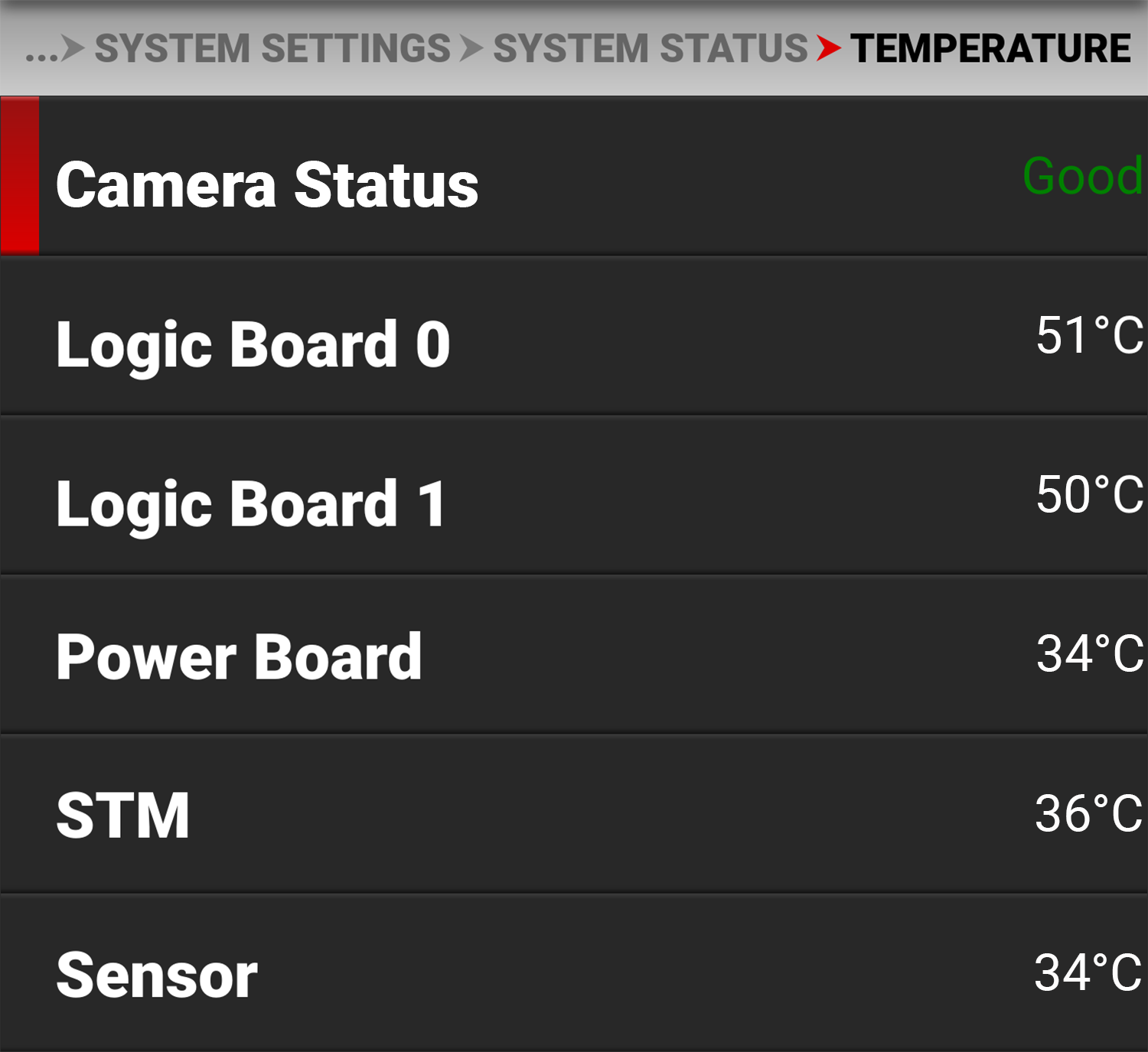Click the red selection bar beside Camera Status
This screenshot has width=1148, height=1052.
click(20, 175)
